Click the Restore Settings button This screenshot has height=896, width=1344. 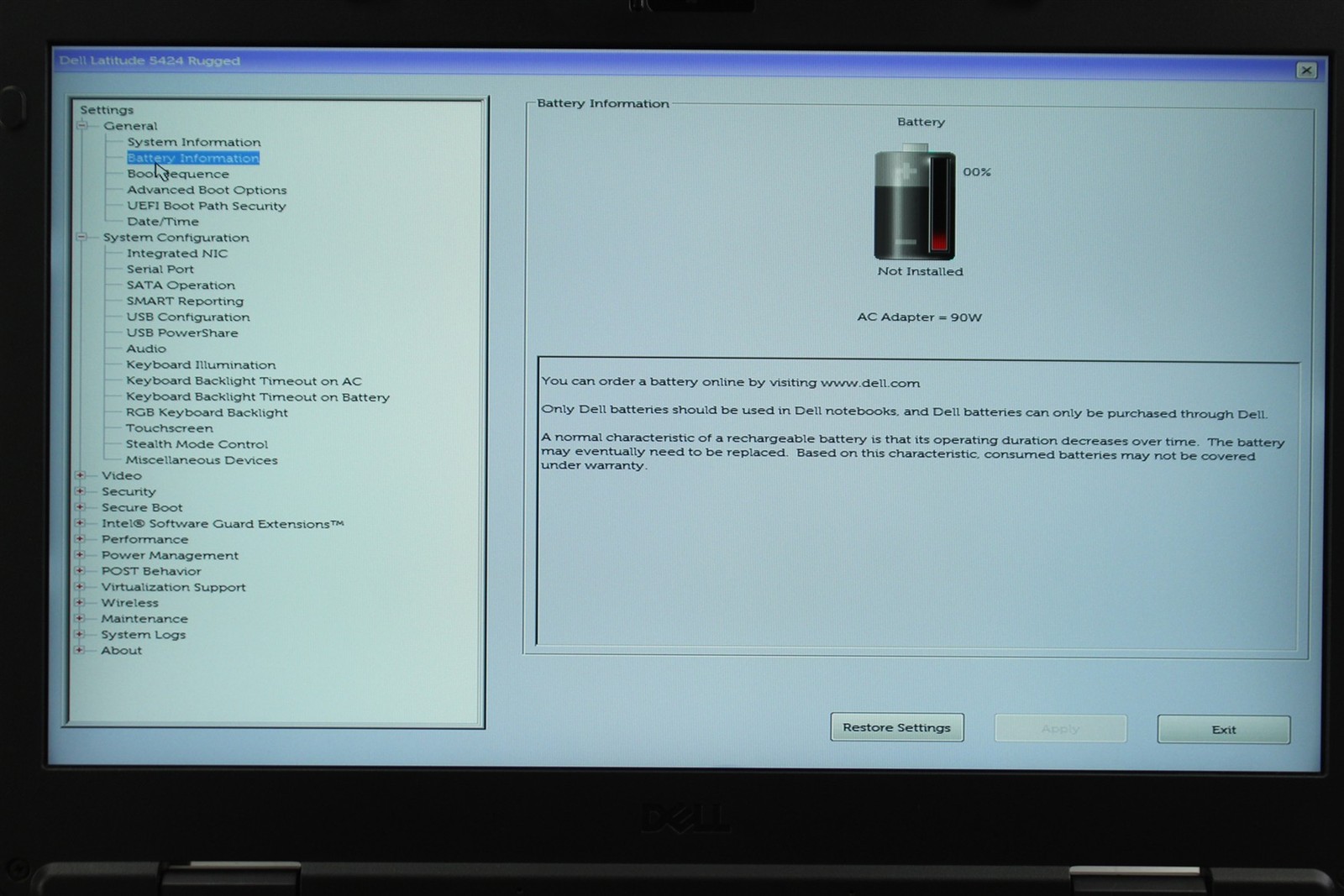[x=897, y=727]
